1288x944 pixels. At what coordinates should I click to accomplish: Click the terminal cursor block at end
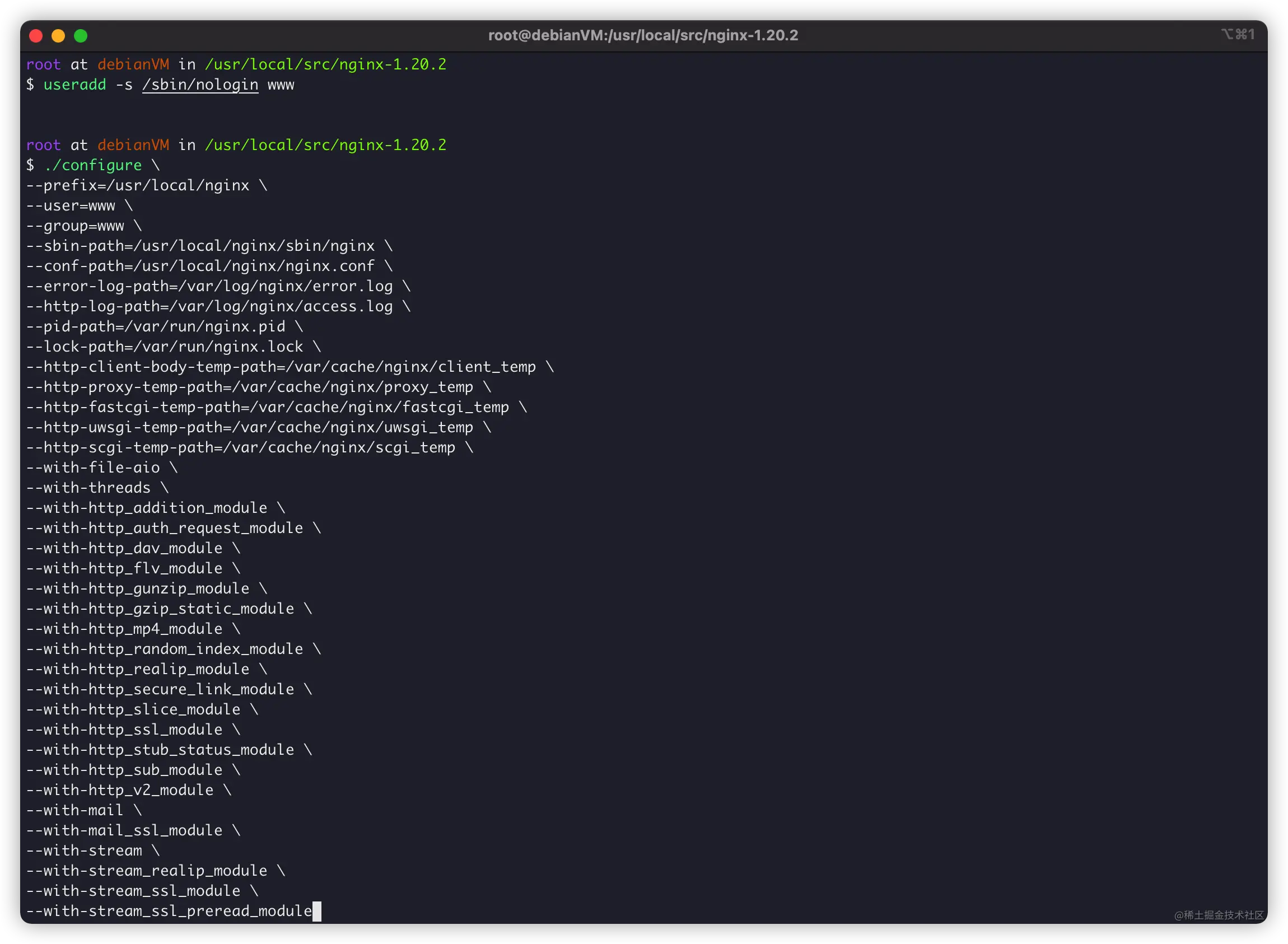tap(316, 912)
